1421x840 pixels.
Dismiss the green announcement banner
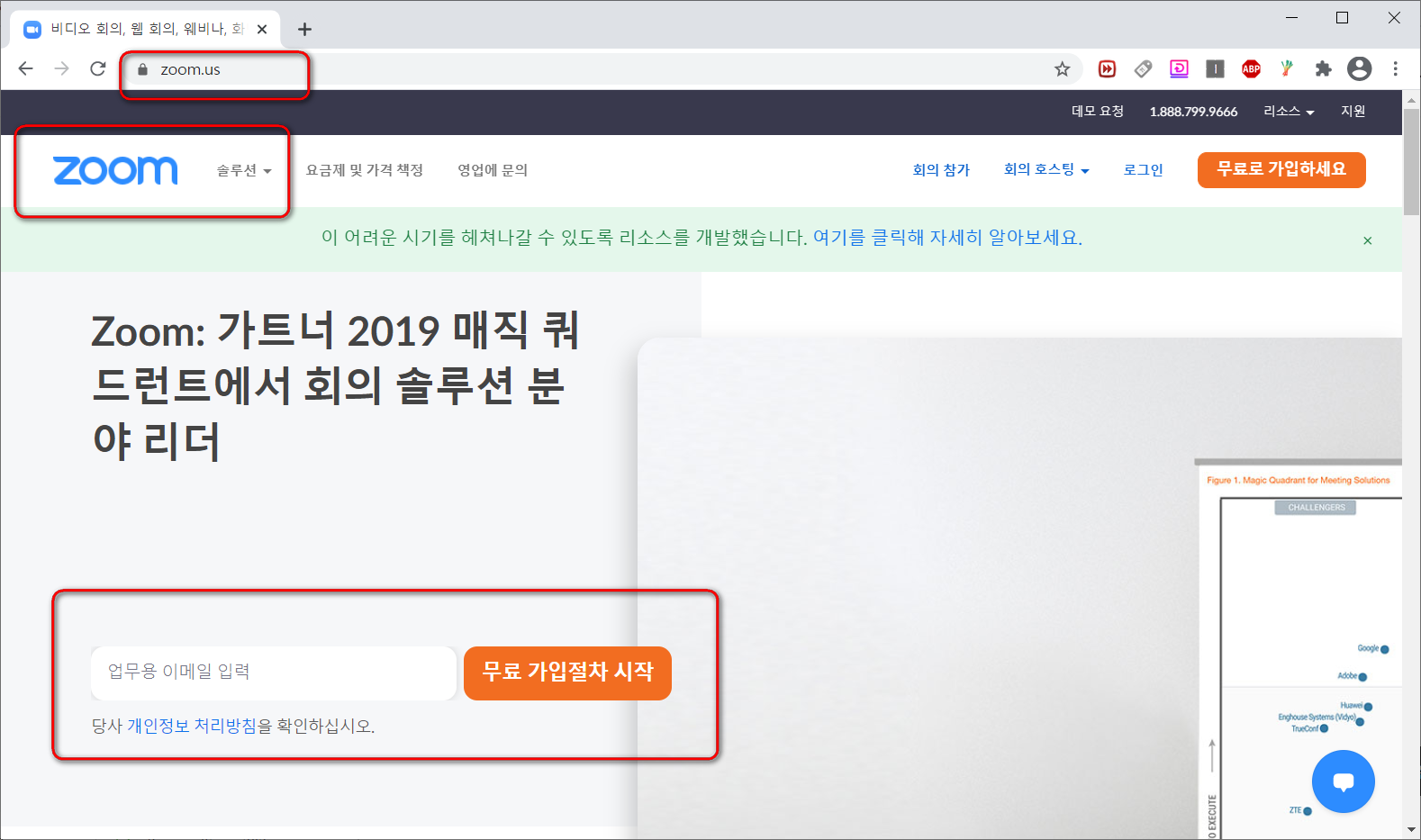pyautogui.click(x=1368, y=240)
